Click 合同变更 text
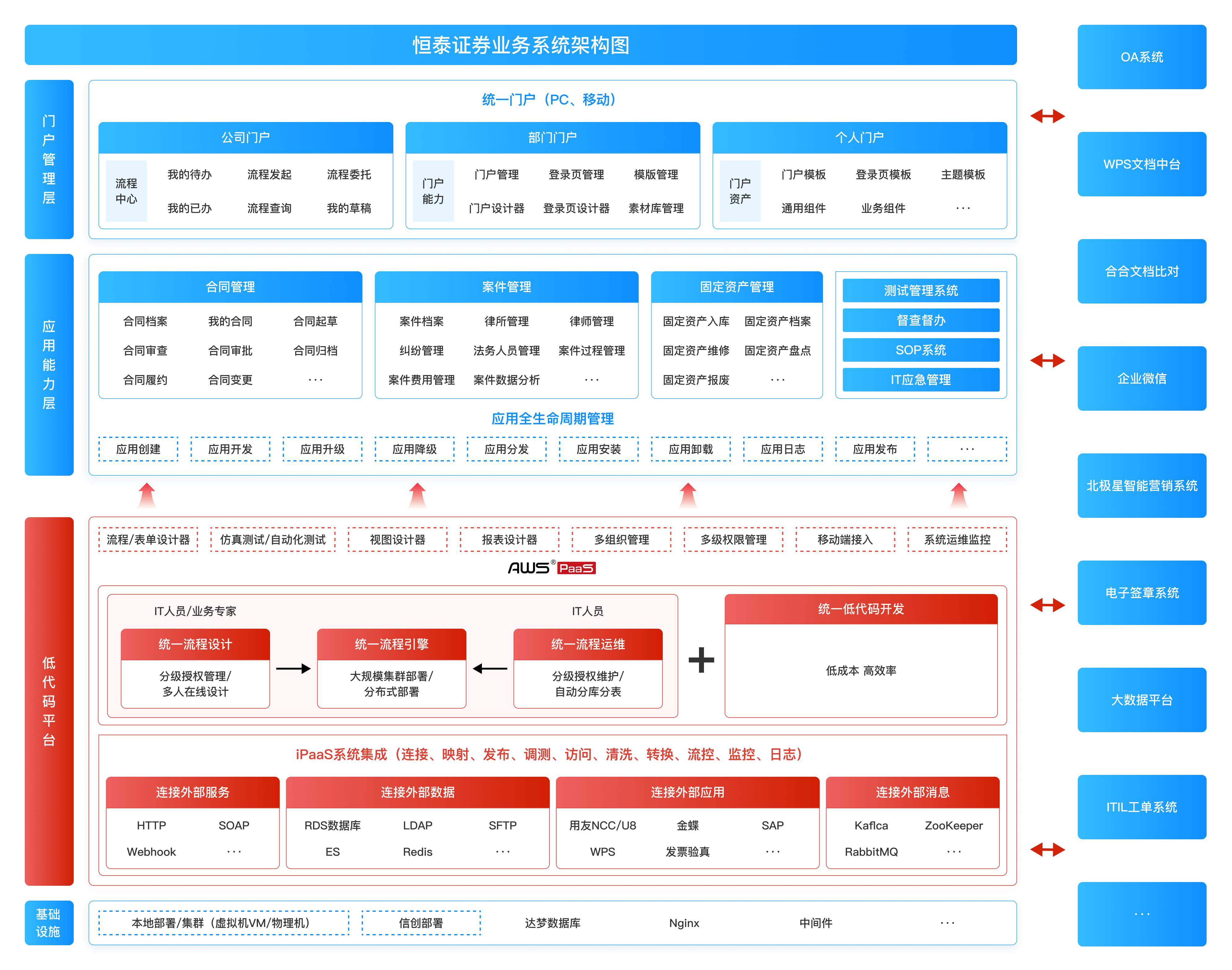 (230, 380)
